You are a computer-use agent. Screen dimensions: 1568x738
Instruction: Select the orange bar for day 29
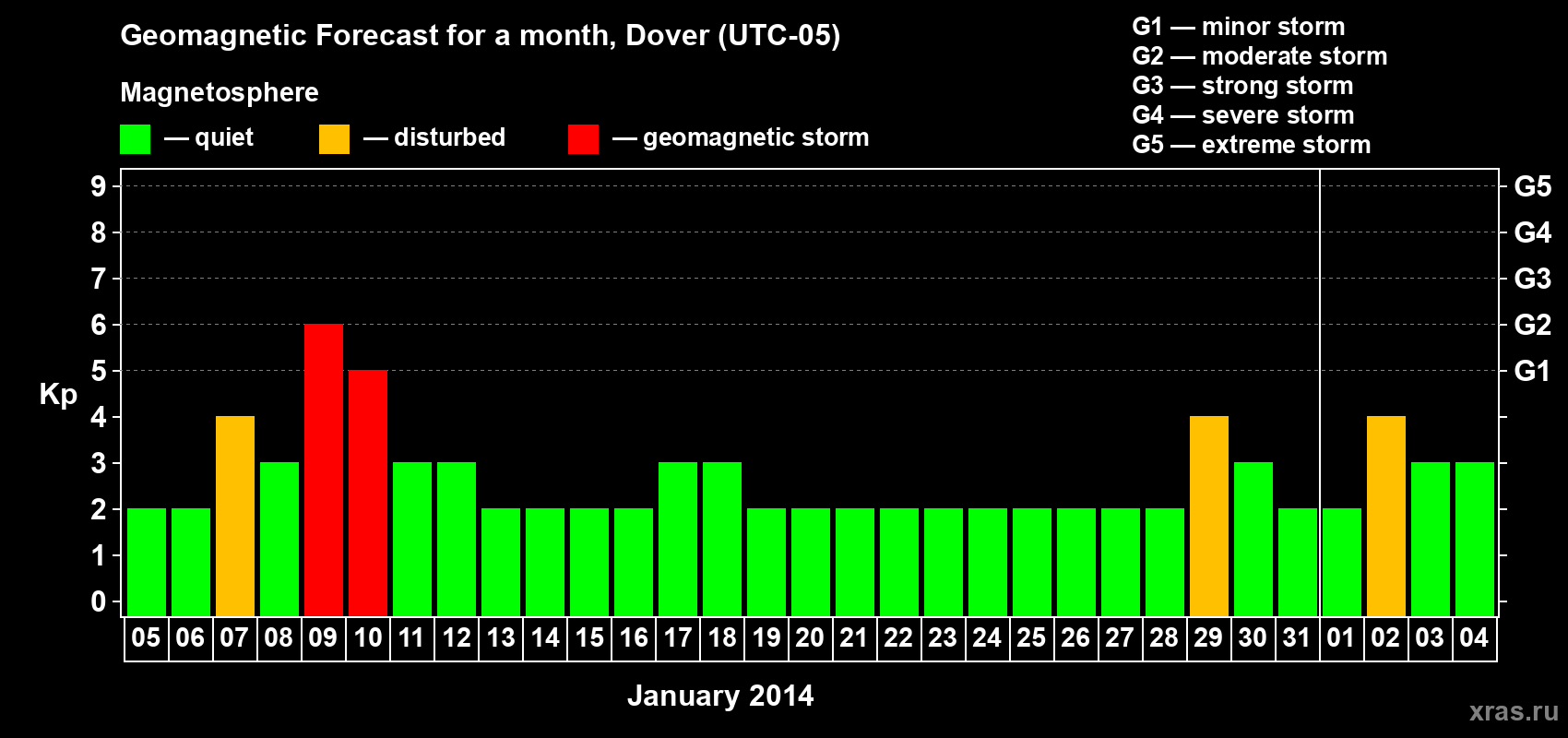click(1209, 516)
